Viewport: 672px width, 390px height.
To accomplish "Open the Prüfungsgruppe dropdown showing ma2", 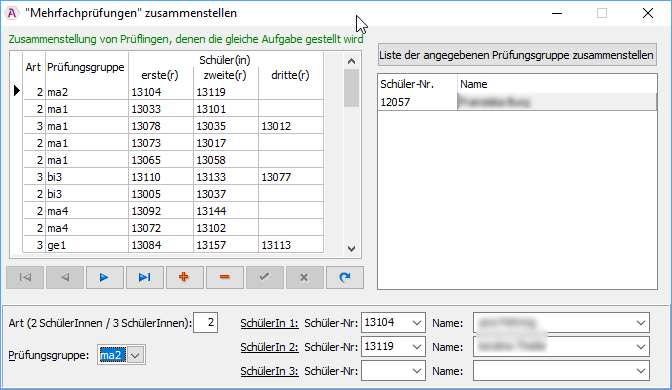I will pyautogui.click(x=135, y=355).
